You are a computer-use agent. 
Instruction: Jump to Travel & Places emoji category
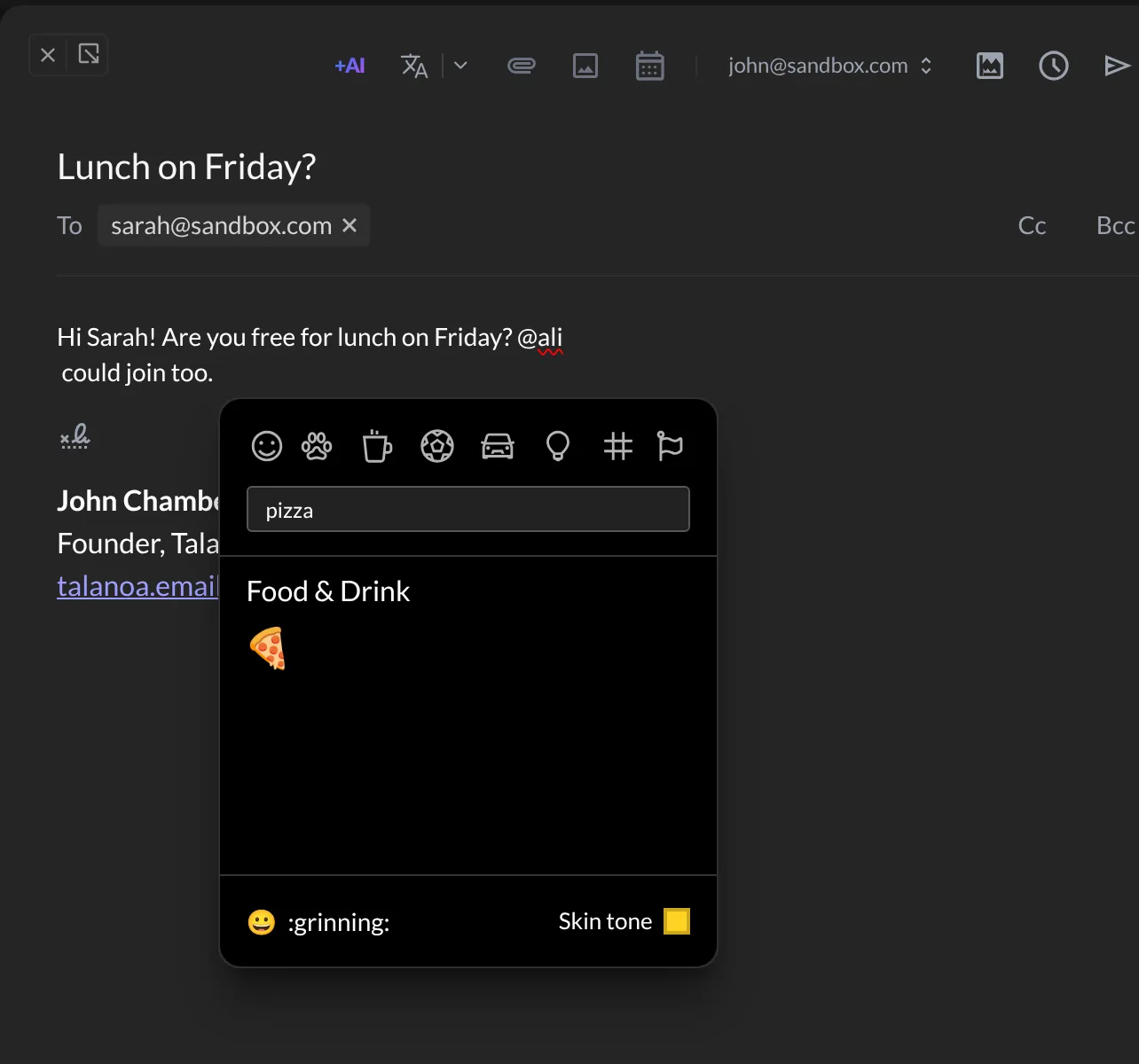point(498,446)
